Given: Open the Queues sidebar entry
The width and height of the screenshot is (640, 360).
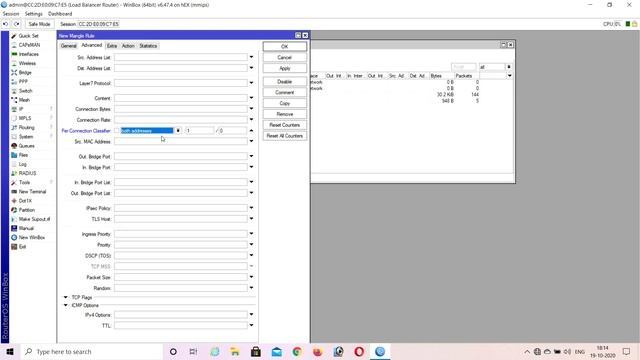Looking at the screenshot, I should click(x=27, y=146).
